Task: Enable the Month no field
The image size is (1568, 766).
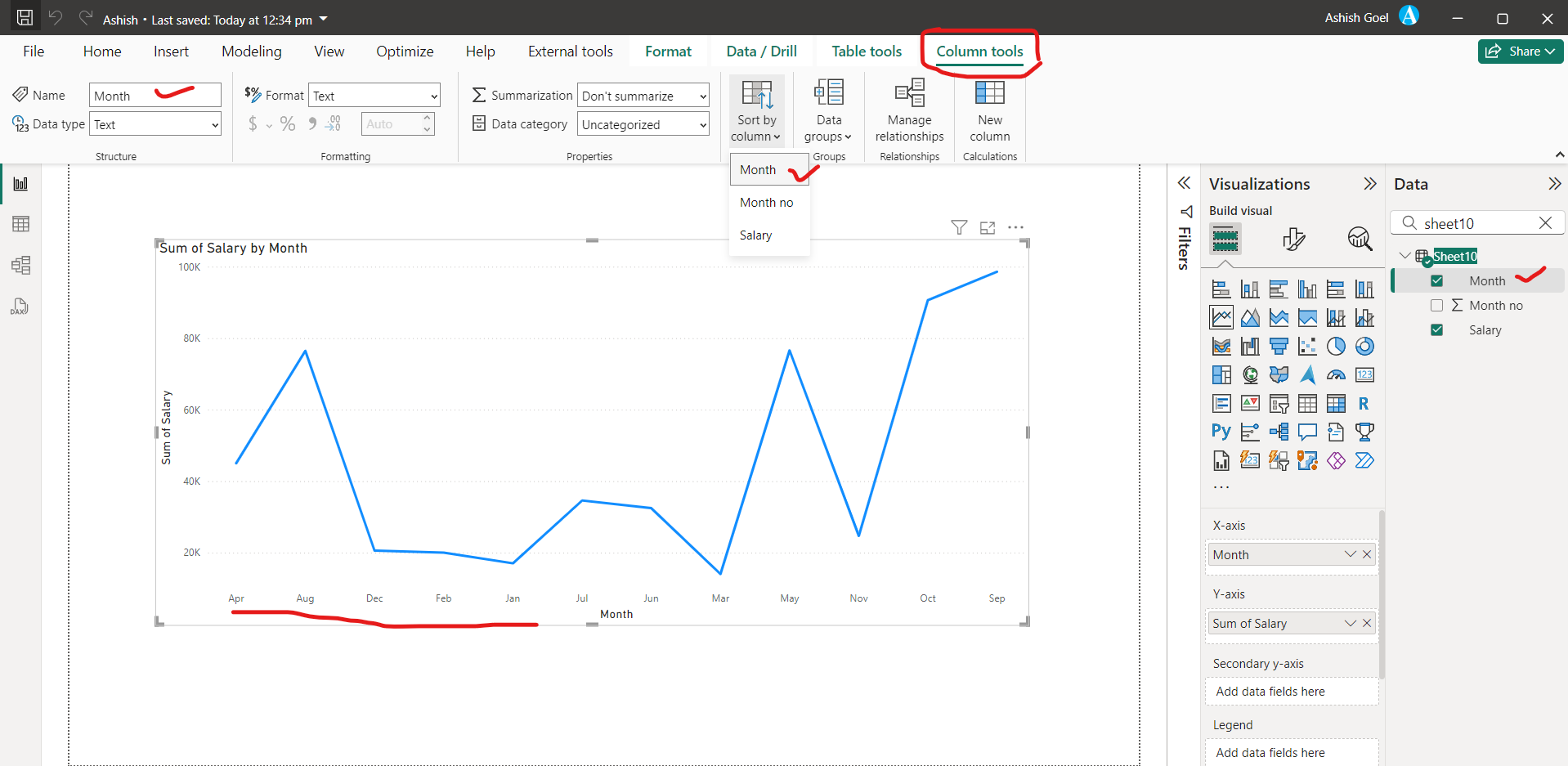Action: pyautogui.click(x=1438, y=305)
